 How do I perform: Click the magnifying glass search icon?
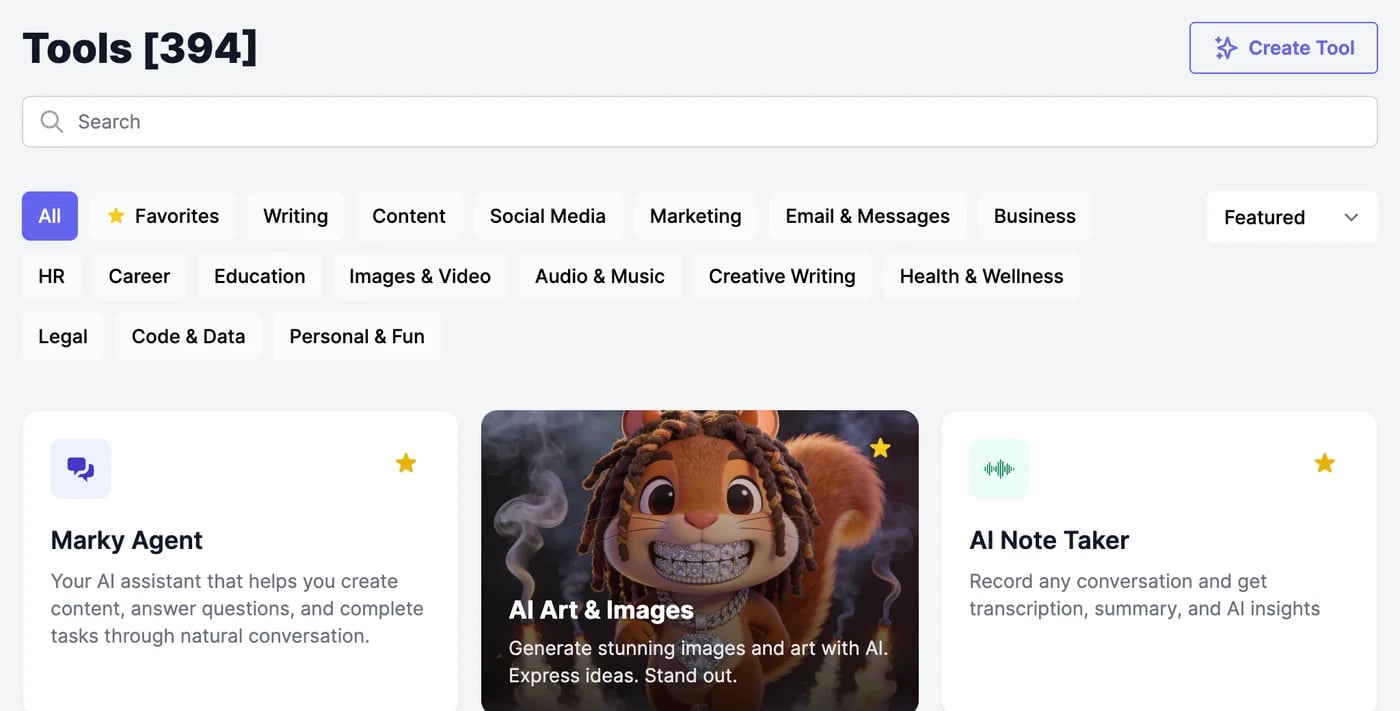click(52, 122)
